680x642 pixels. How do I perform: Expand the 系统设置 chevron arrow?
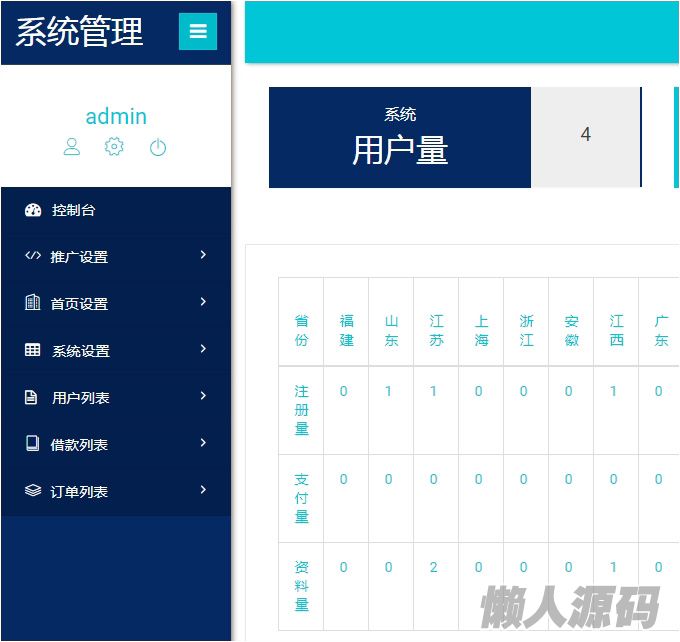pos(203,348)
